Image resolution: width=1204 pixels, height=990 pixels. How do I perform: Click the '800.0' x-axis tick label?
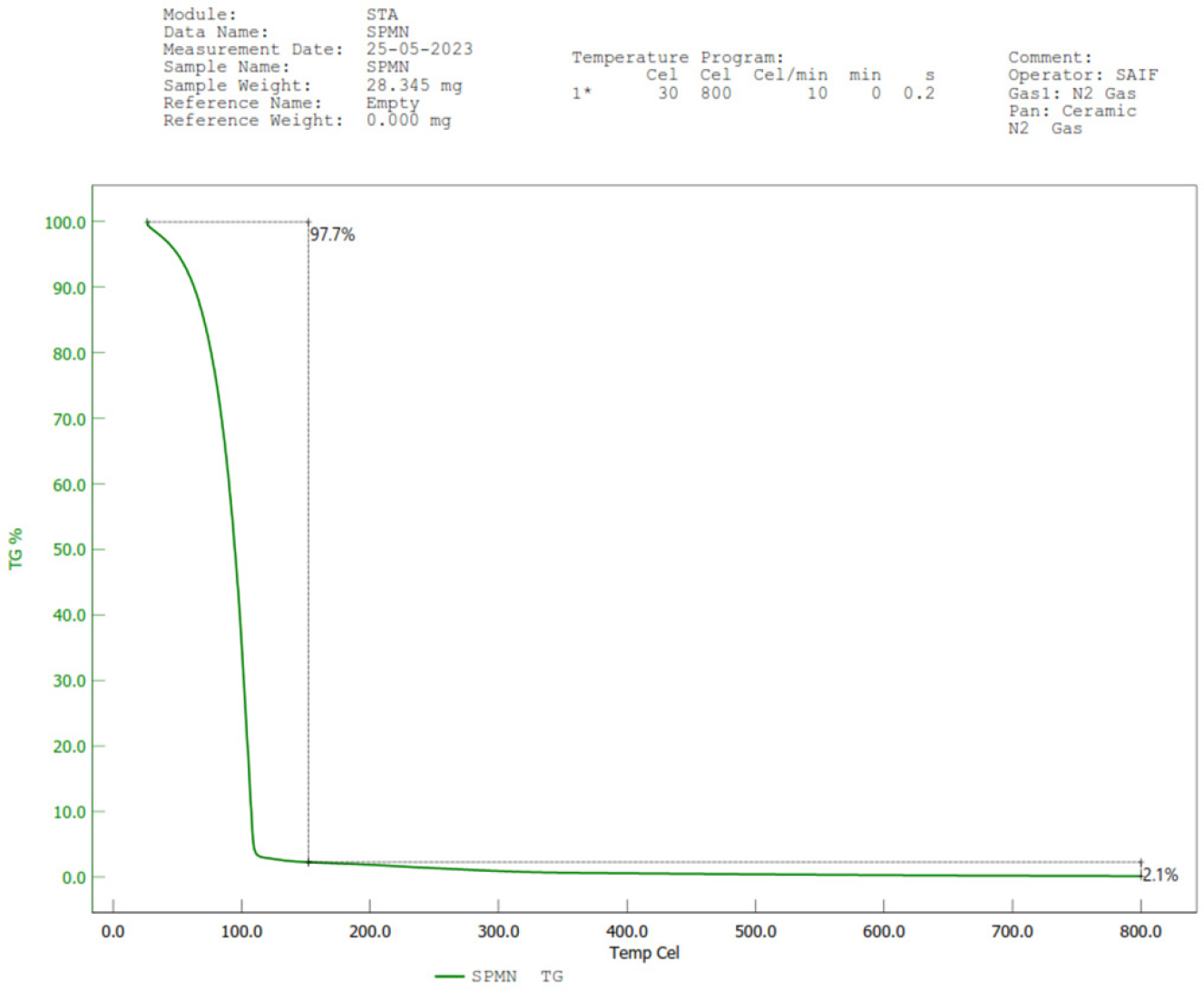click(1140, 932)
